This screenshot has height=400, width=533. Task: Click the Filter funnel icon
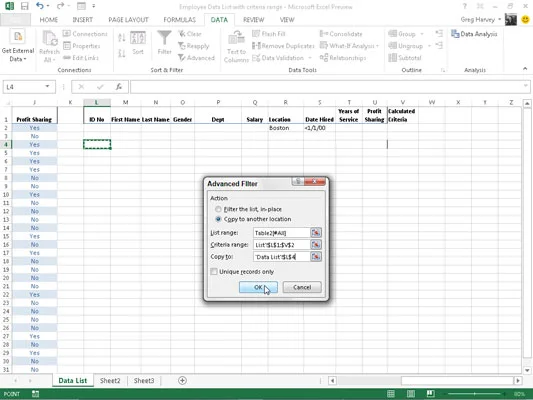click(x=164, y=38)
